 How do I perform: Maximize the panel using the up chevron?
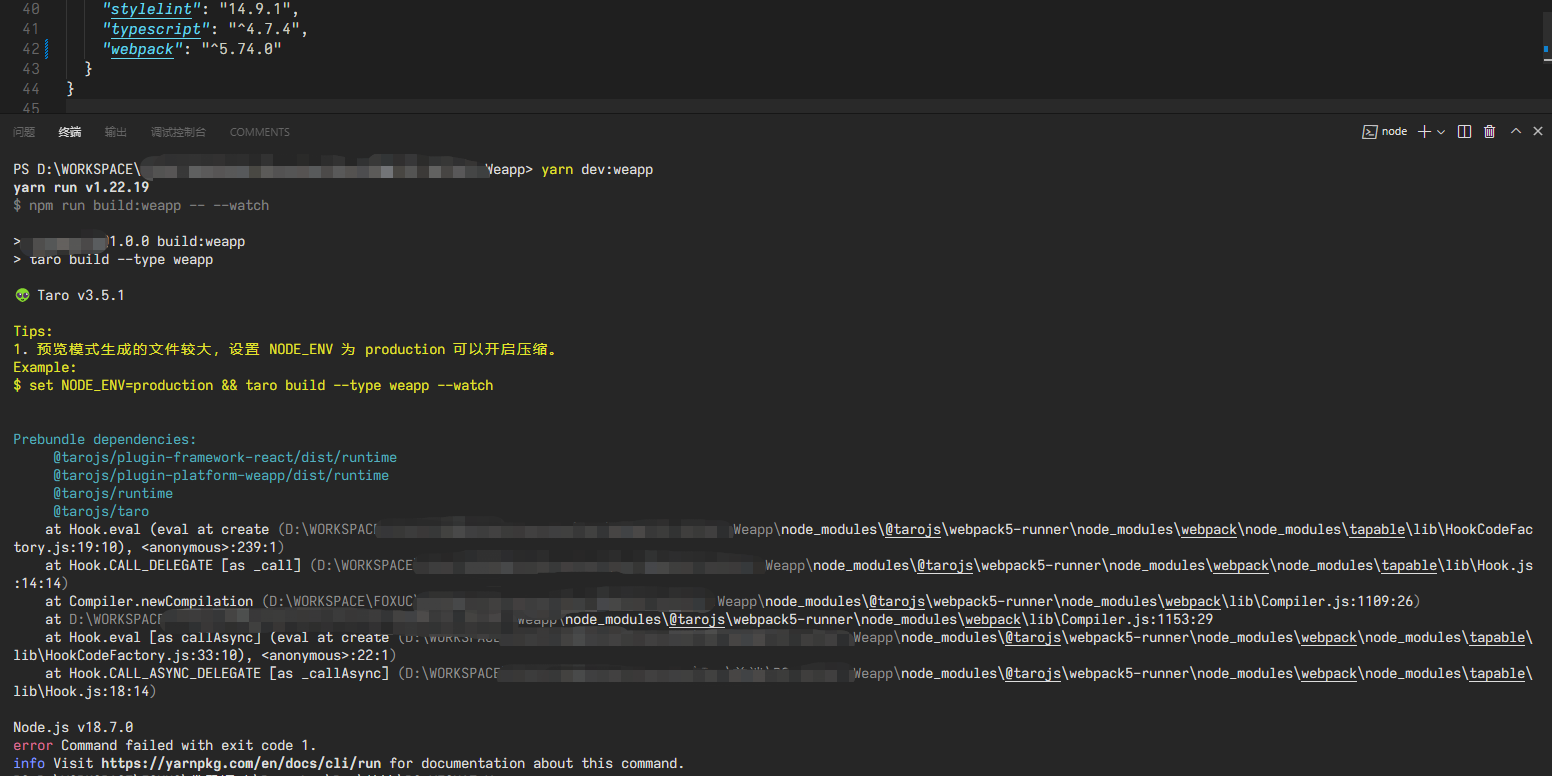(x=1516, y=131)
